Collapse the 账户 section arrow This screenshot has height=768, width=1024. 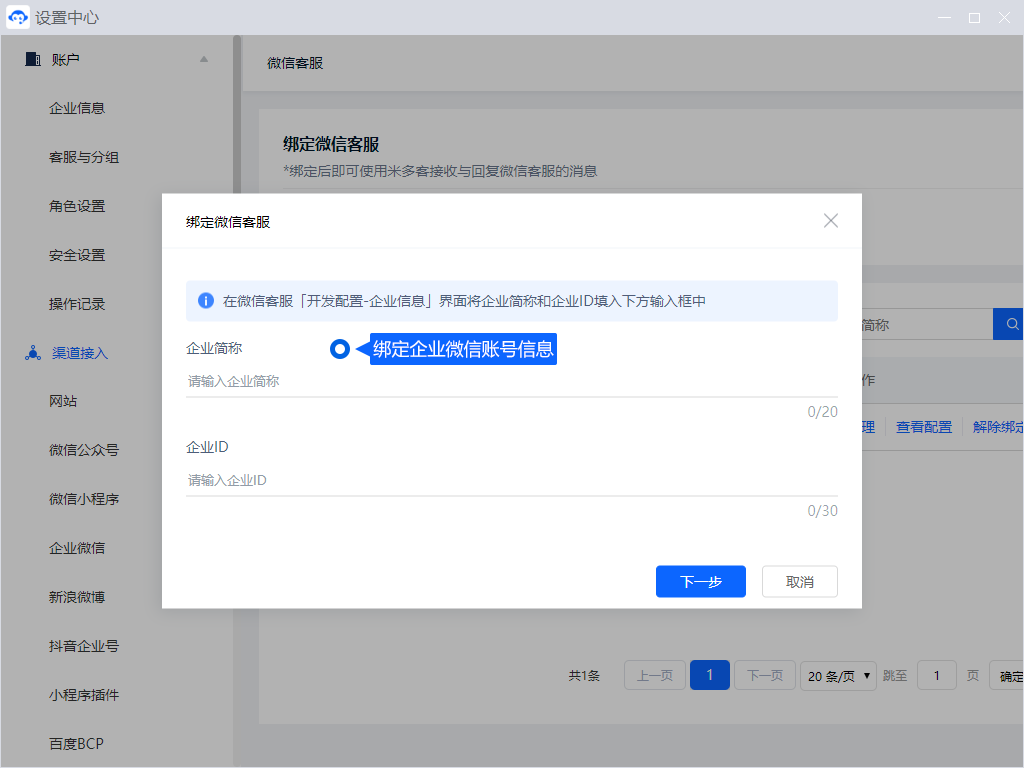204,59
